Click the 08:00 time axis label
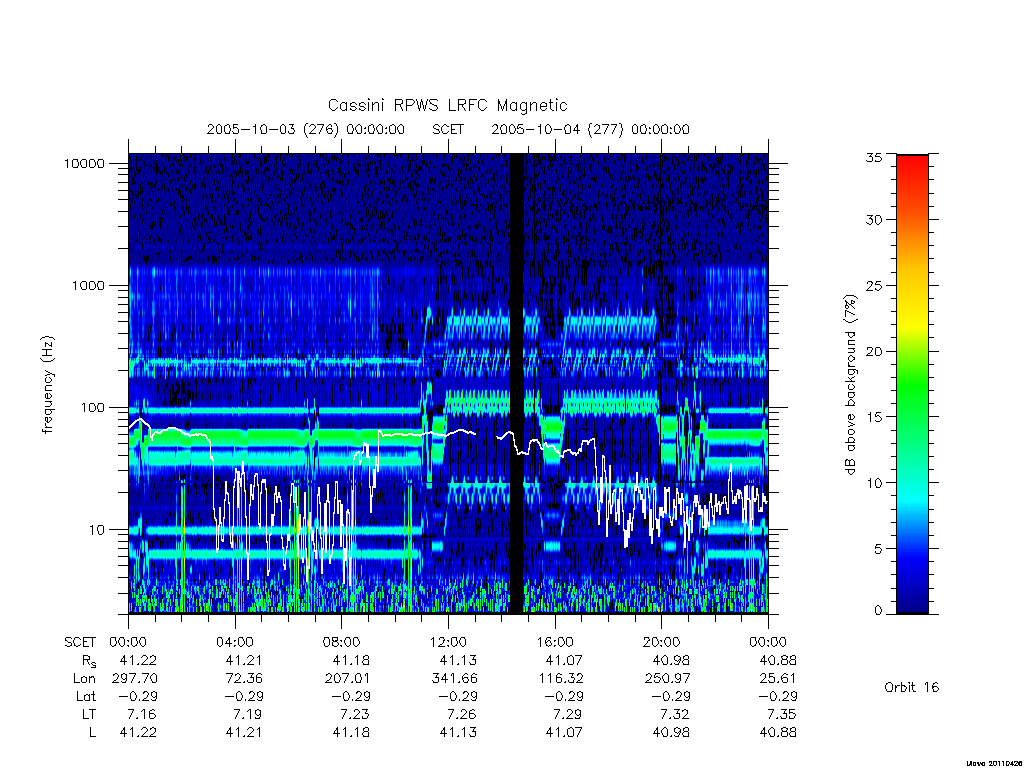The height and width of the screenshot is (768, 1024). [x=341, y=642]
